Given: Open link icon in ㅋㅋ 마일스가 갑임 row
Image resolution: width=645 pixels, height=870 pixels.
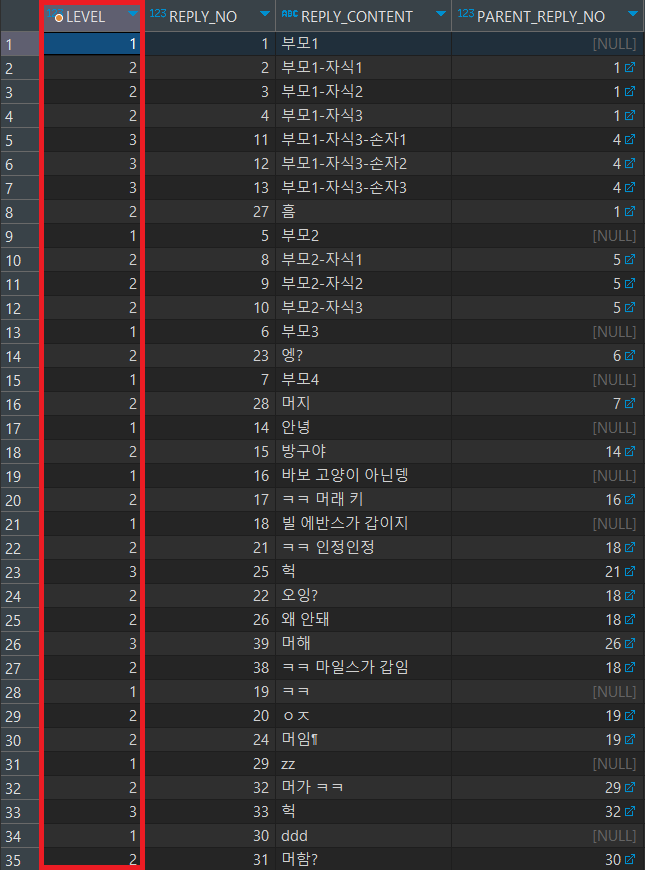Looking at the screenshot, I should tap(629, 667).
